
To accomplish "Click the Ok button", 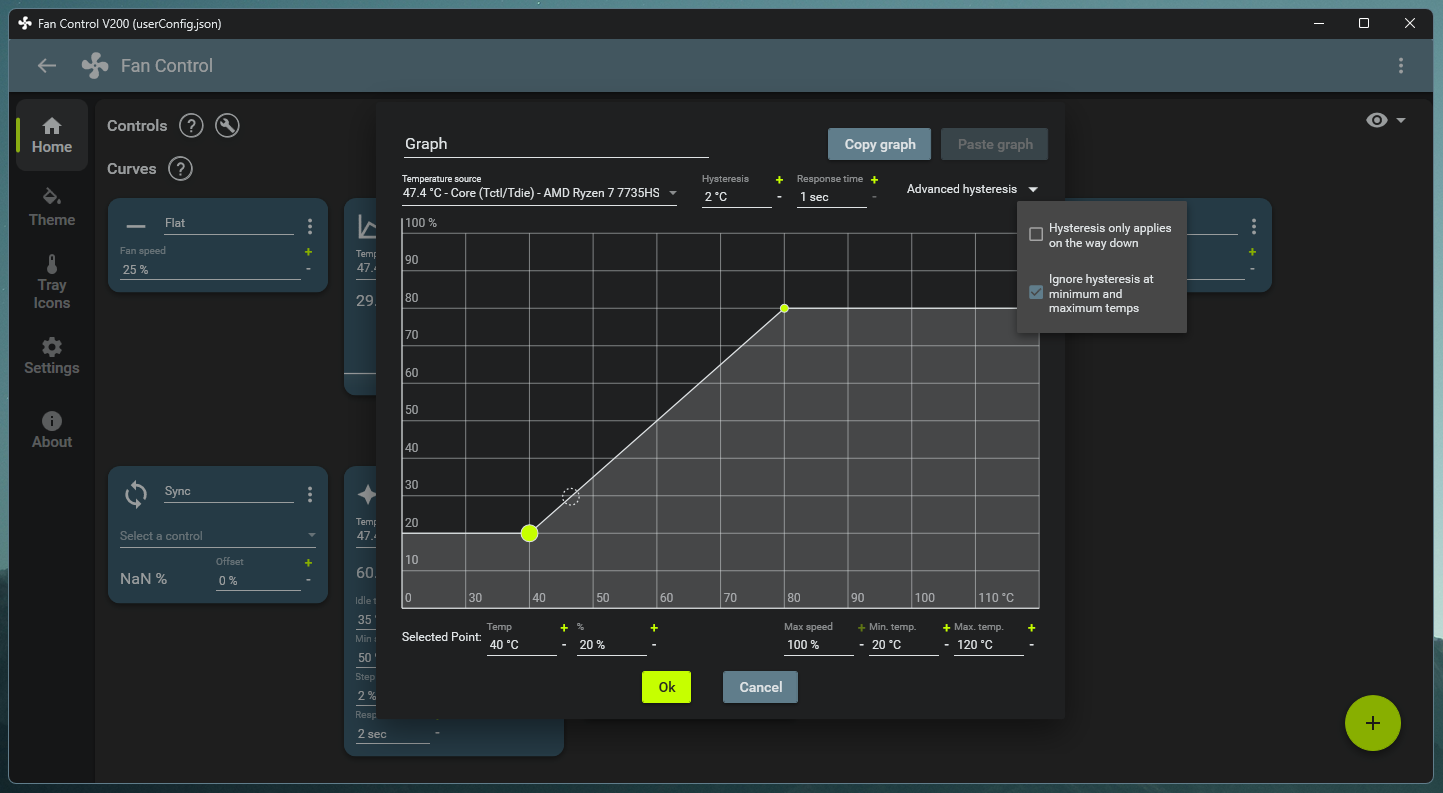I will pos(666,687).
